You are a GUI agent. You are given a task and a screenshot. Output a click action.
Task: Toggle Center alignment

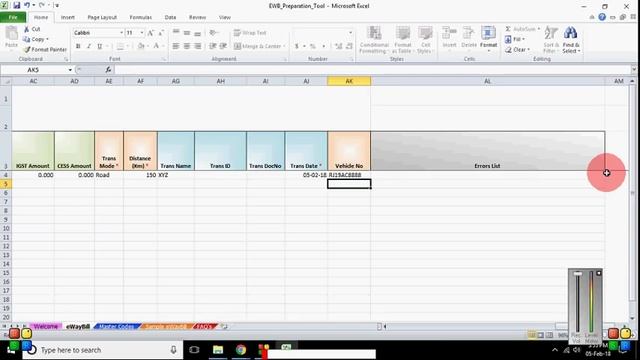(187, 46)
